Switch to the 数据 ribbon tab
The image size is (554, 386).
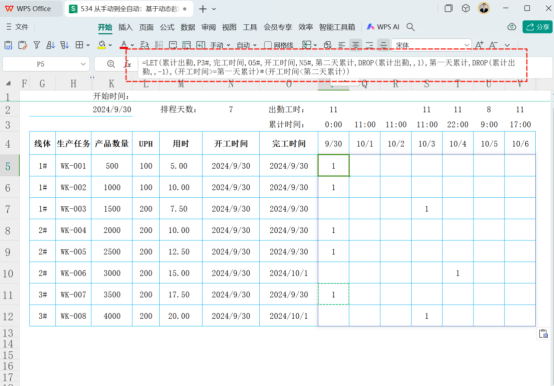pos(188,27)
